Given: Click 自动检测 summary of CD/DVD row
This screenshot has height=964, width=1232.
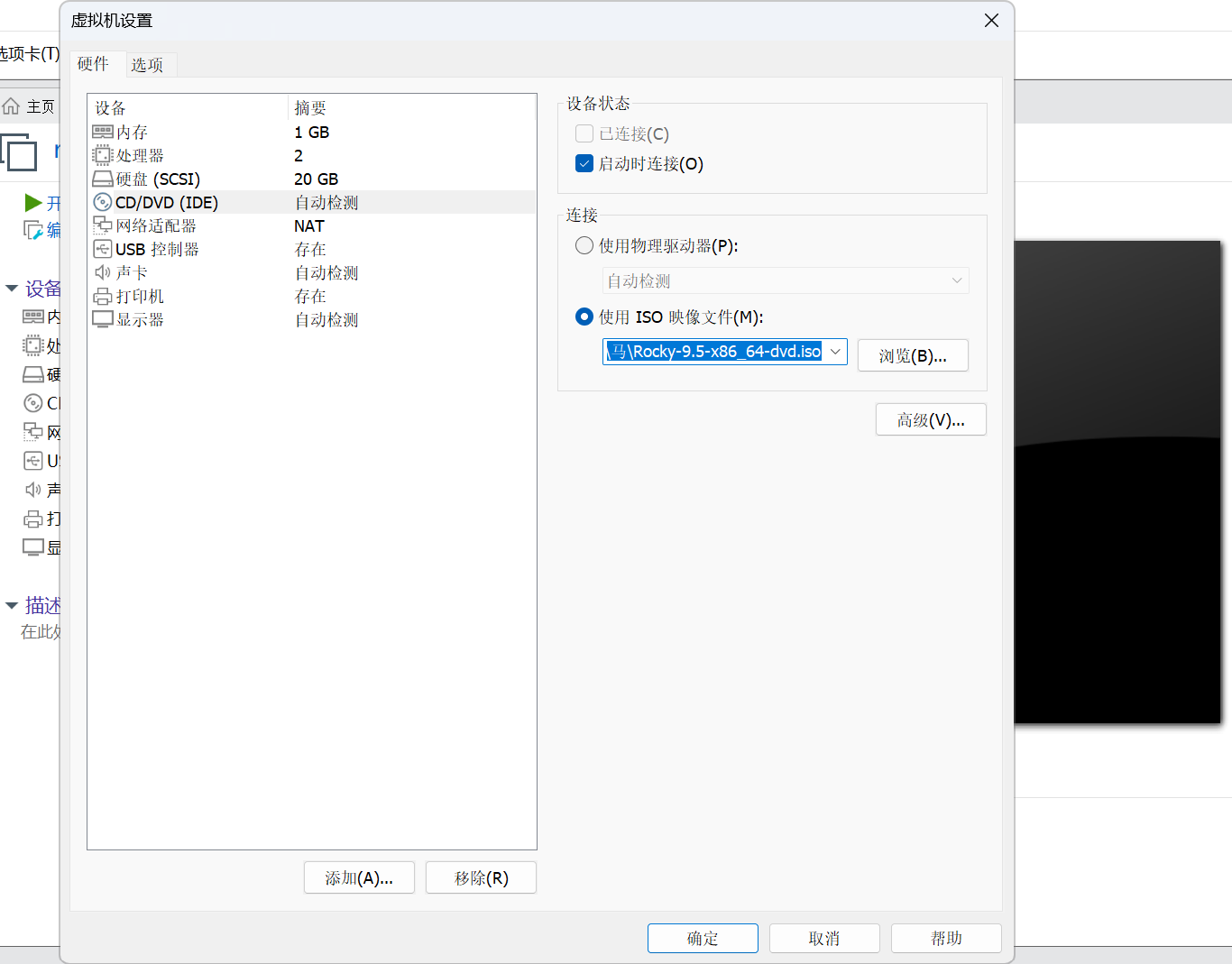Looking at the screenshot, I should pos(326,202).
